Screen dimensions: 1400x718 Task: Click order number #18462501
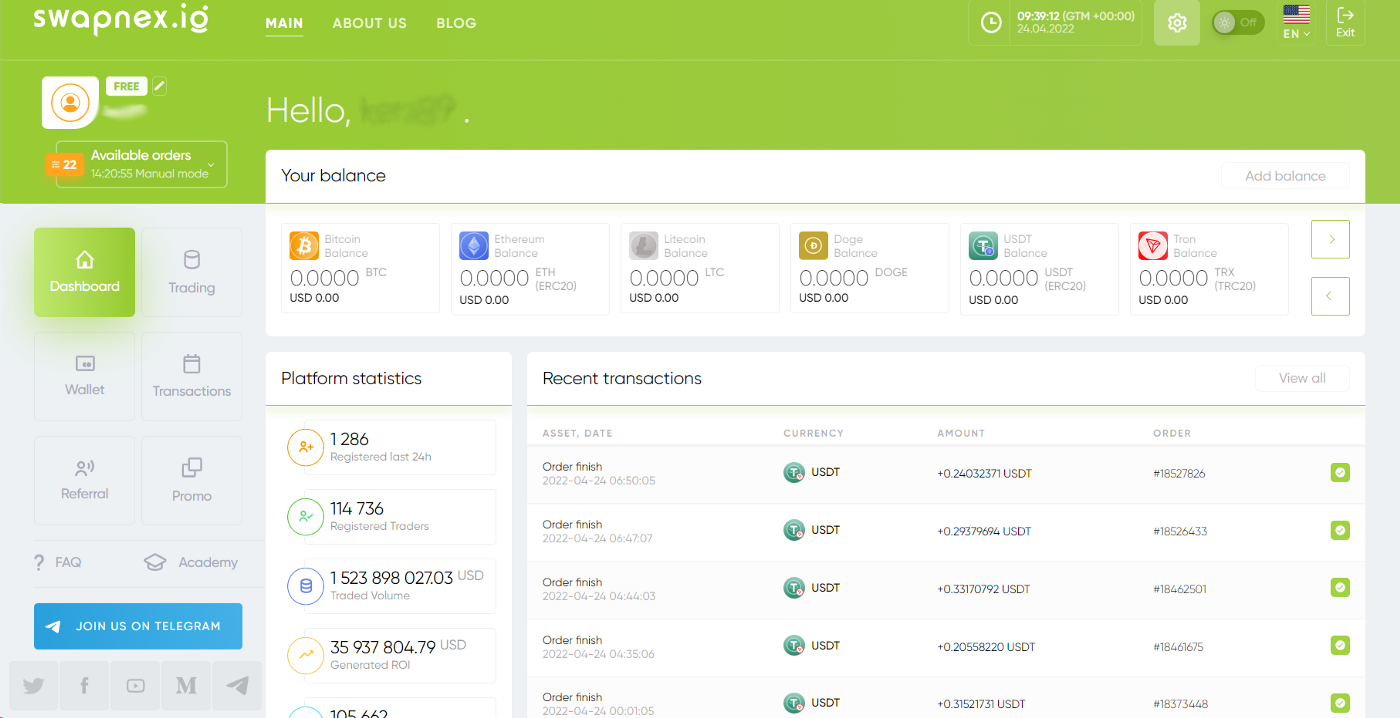point(1180,590)
